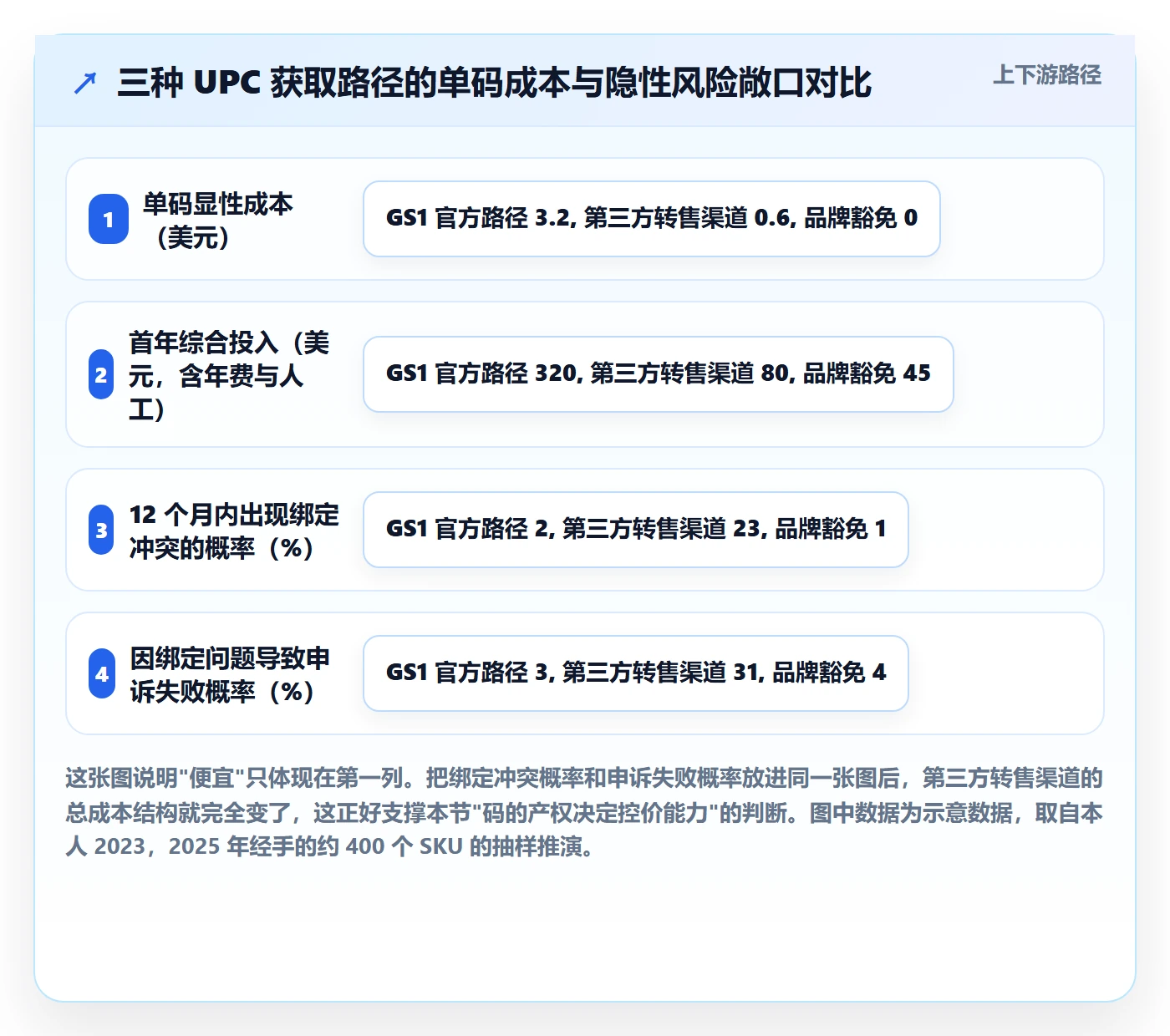The image size is (1170, 1036).
Task: Click the value box reading GS1 官方路径 3.2
Action: pos(652,219)
